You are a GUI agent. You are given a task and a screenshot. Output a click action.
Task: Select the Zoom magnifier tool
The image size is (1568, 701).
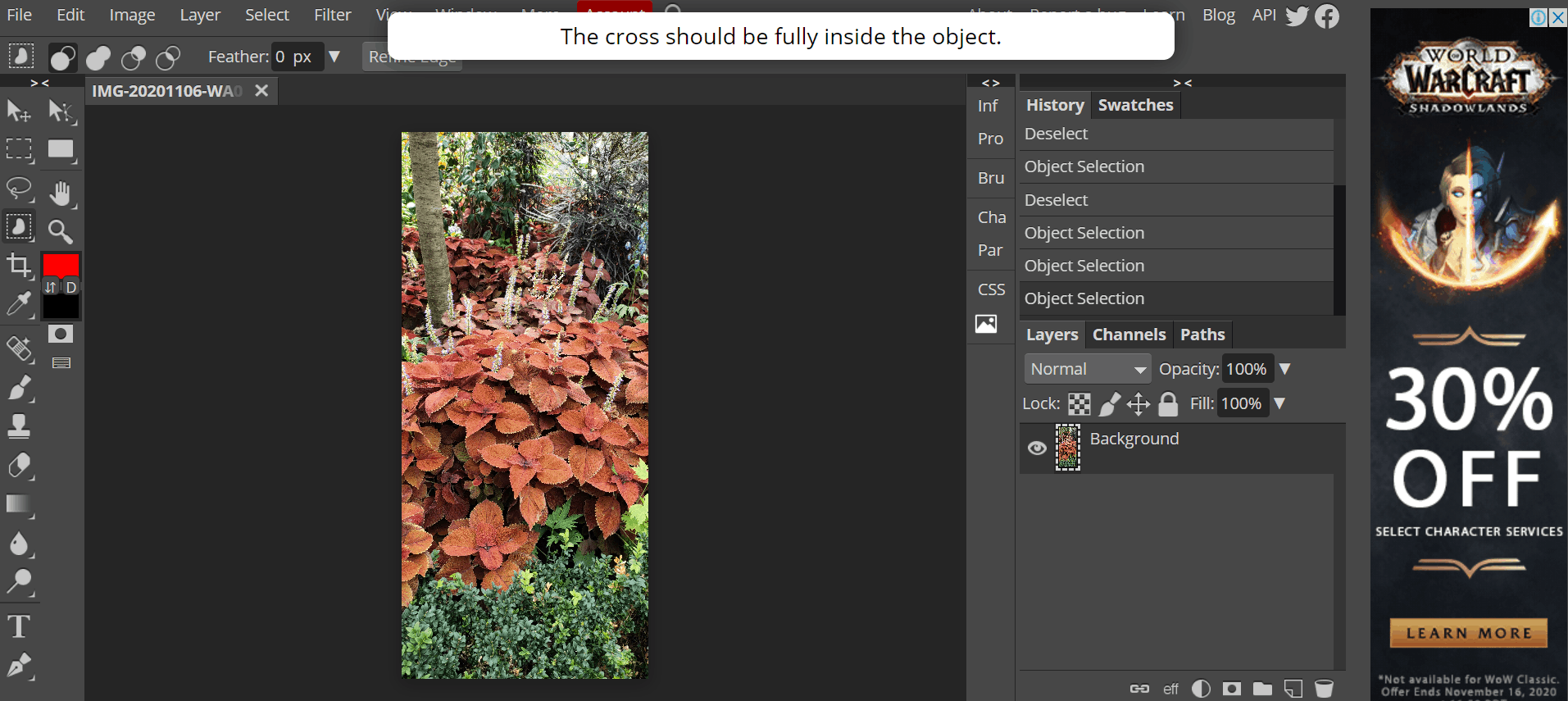click(61, 232)
